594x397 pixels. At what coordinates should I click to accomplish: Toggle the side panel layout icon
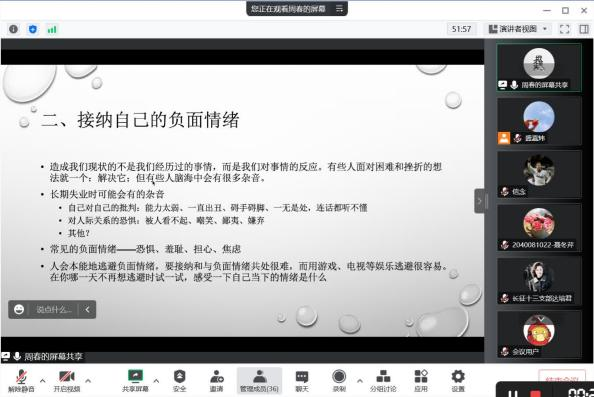584,29
